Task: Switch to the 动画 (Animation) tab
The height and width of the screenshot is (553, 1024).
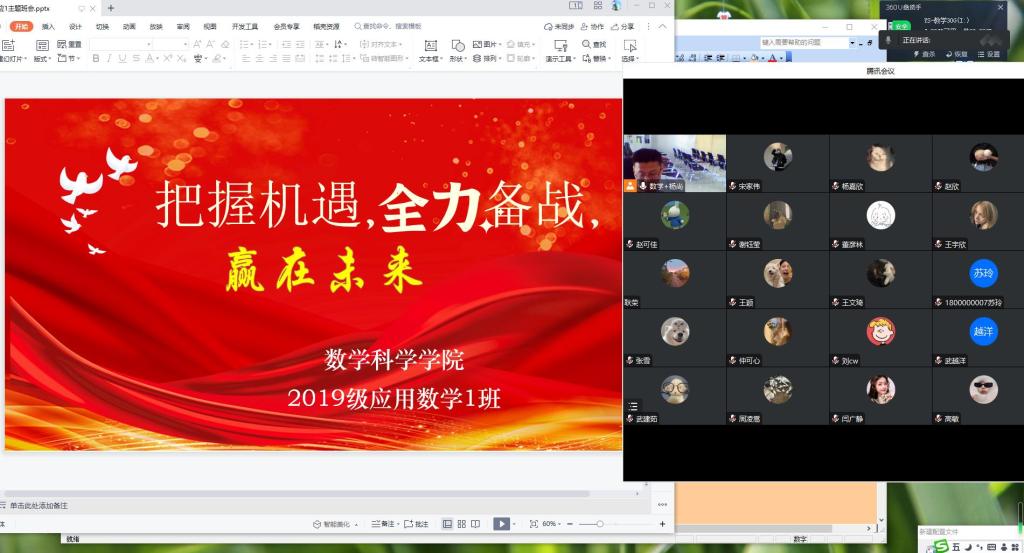Action: pyautogui.click(x=129, y=27)
